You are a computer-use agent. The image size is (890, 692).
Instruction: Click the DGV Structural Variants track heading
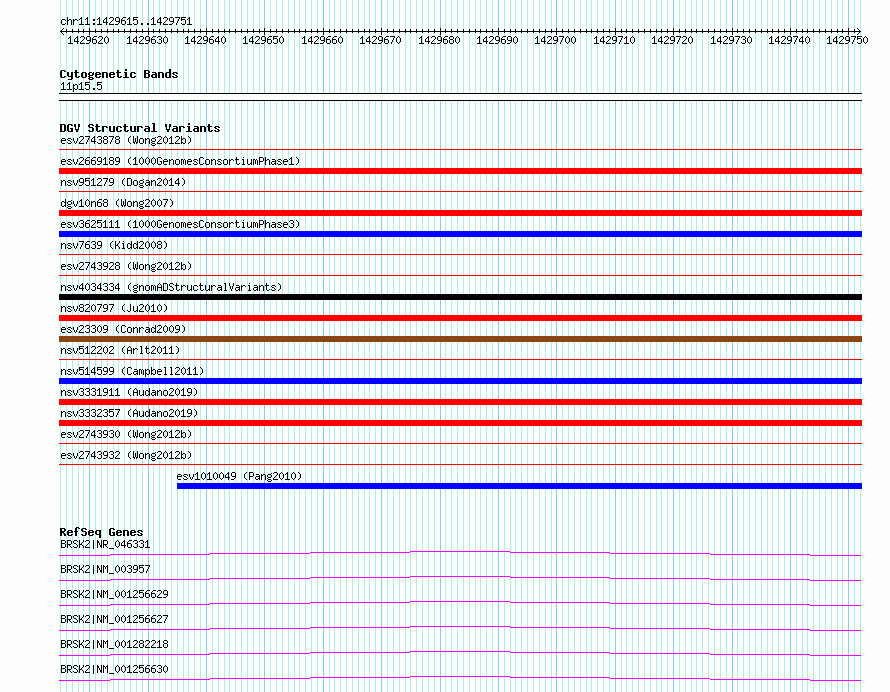pyautogui.click(x=140, y=128)
